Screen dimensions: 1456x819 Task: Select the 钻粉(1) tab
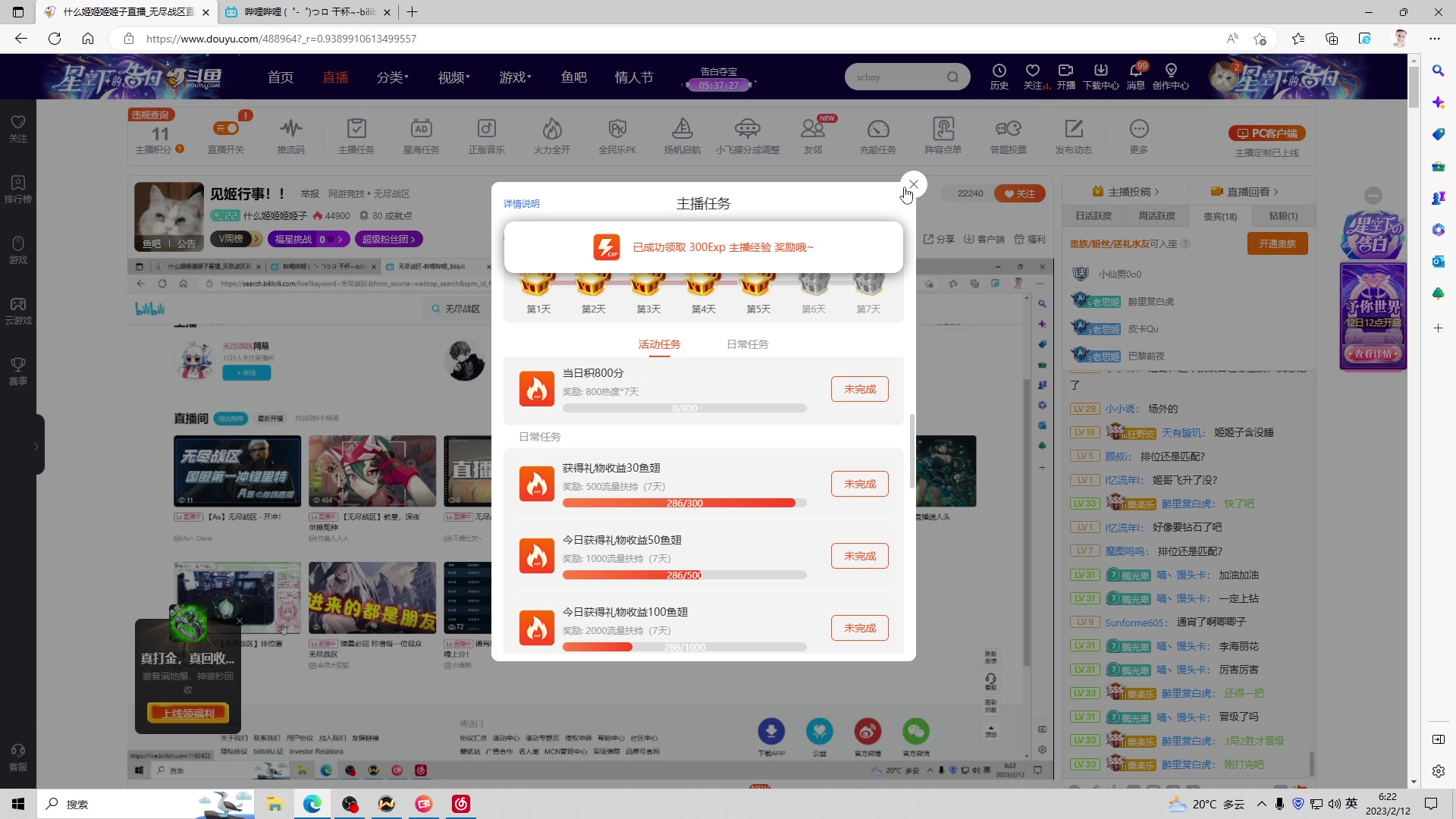pyautogui.click(x=1284, y=216)
